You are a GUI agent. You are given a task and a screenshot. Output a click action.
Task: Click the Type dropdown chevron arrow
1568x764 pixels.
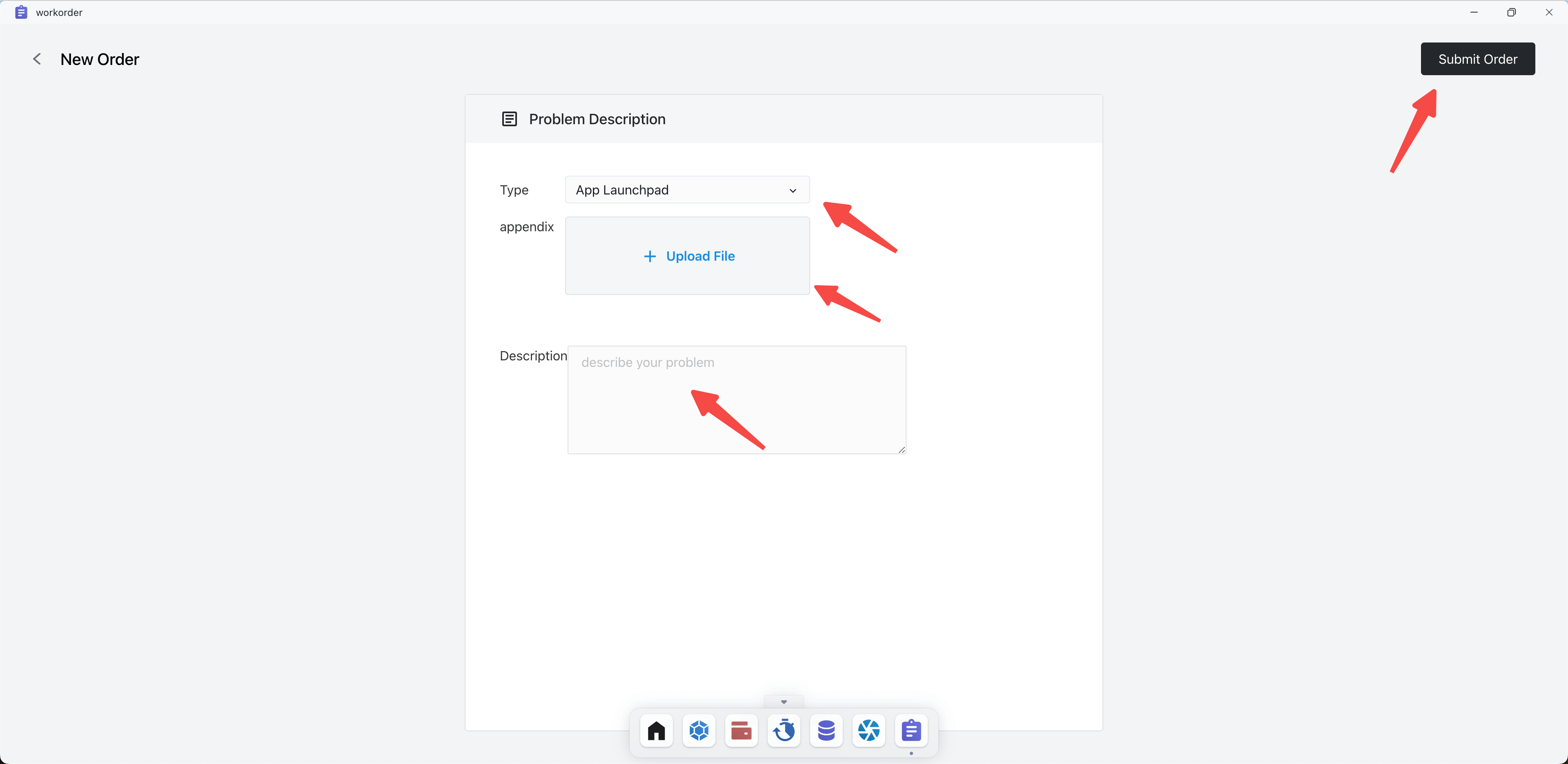click(793, 191)
